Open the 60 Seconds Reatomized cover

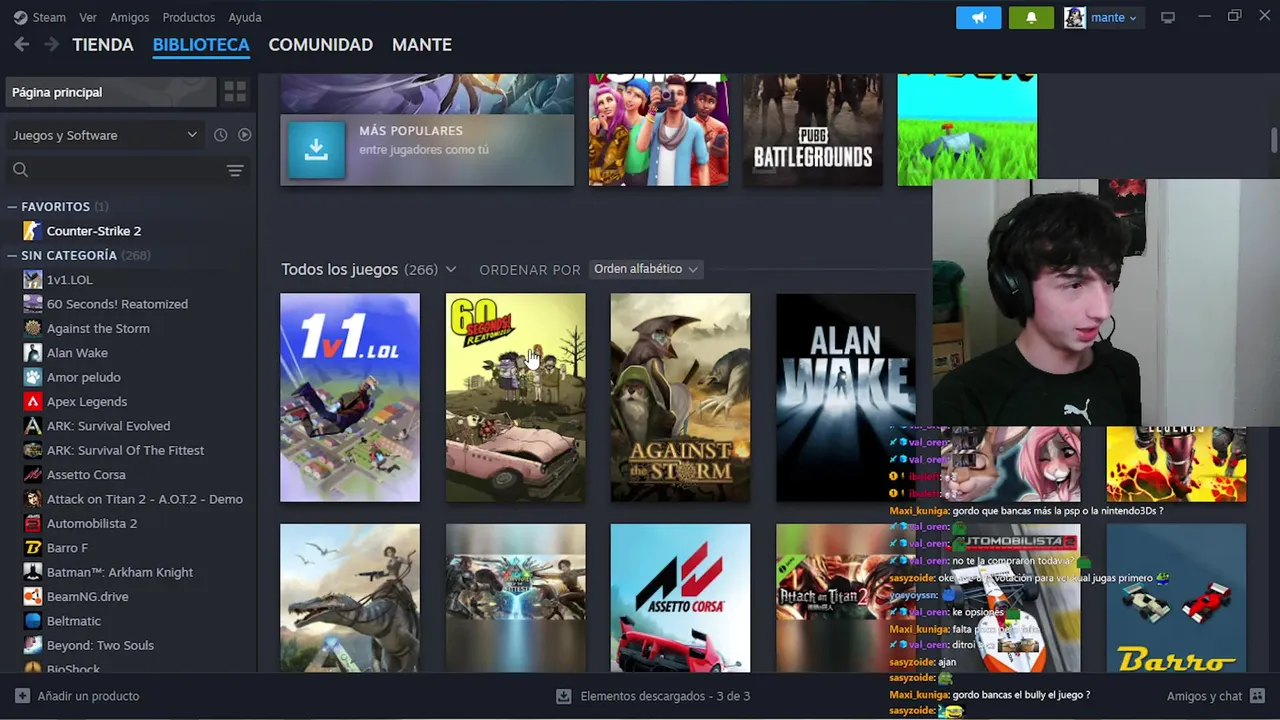click(515, 397)
